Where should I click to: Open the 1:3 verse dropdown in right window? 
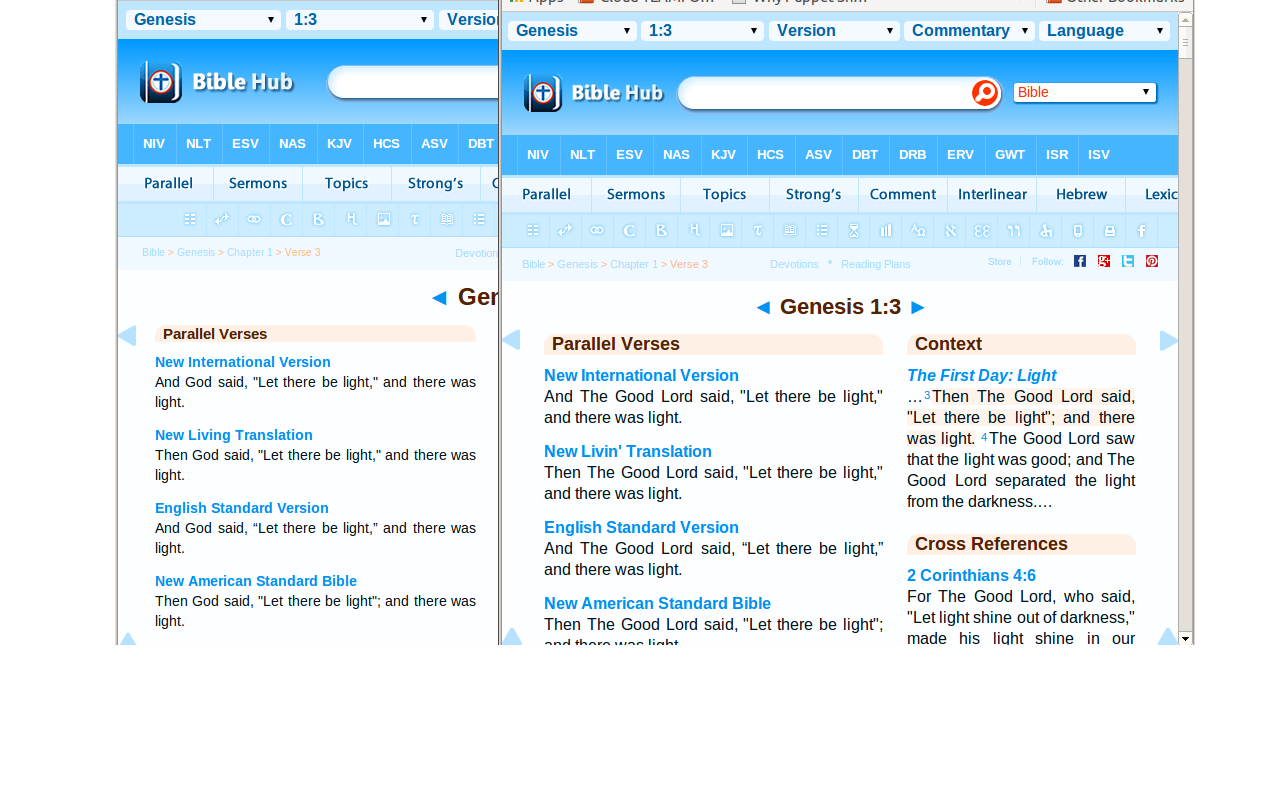point(703,31)
